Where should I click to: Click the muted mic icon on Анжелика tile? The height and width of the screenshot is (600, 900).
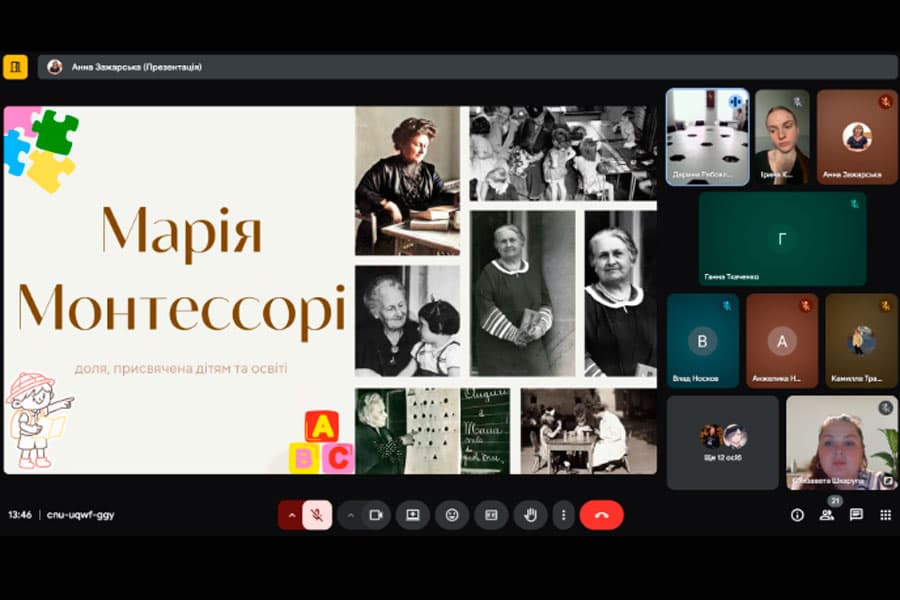pos(806,305)
